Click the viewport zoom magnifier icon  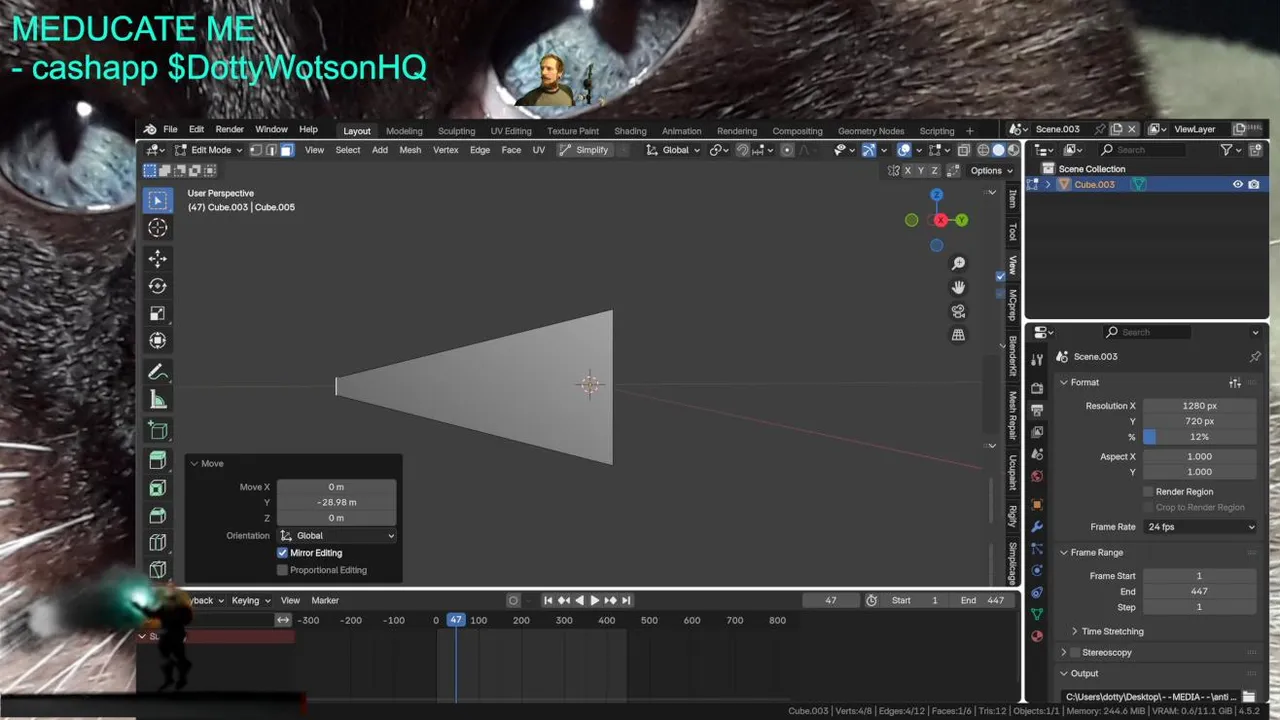[958, 263]
